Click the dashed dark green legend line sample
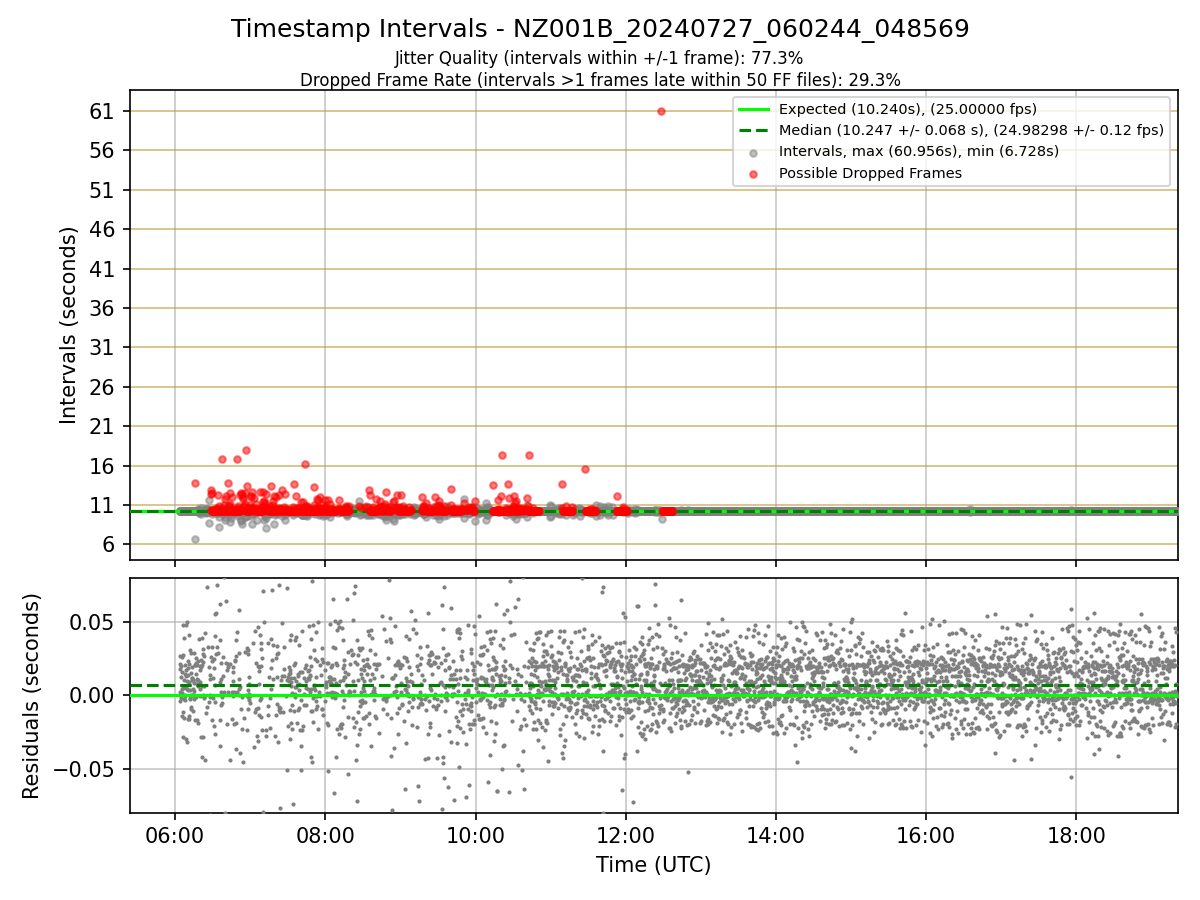The width and height of the screenshot is (1200, 900). 754,131
